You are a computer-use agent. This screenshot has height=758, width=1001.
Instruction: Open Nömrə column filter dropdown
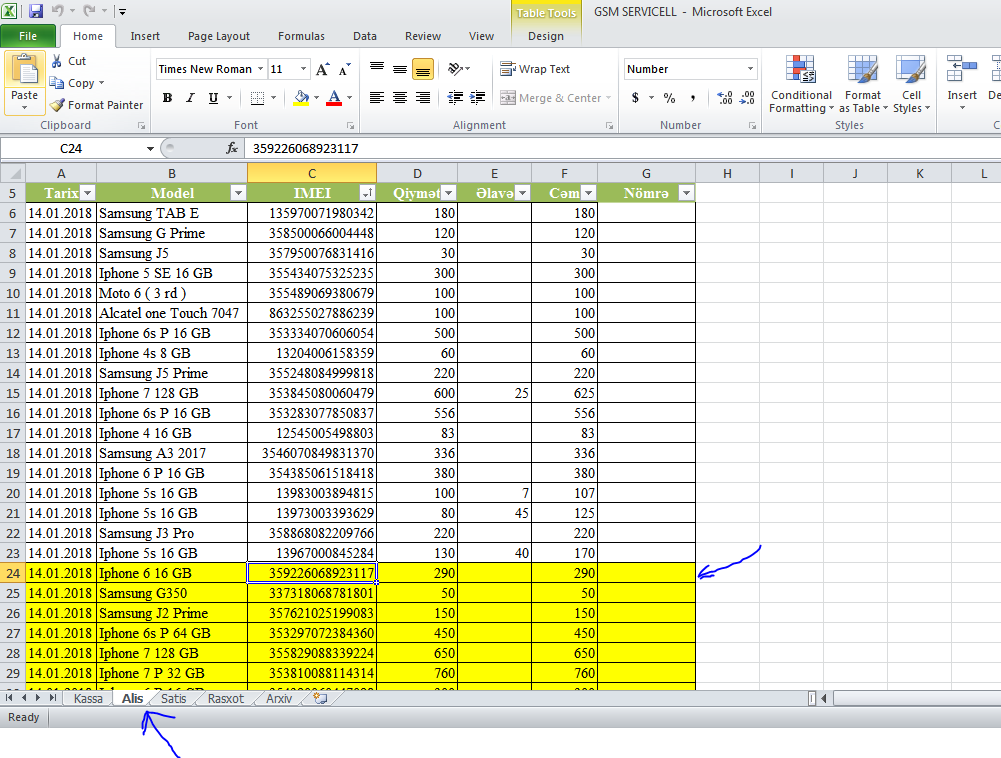pos(686,193)
